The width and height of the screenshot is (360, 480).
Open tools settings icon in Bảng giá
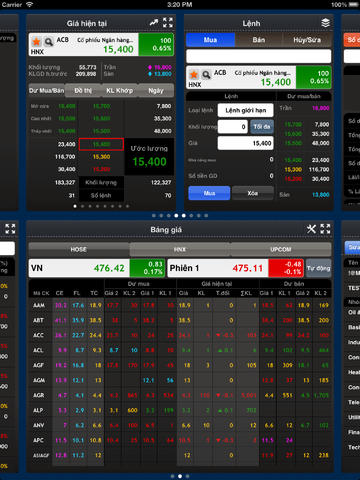(311, 229)
